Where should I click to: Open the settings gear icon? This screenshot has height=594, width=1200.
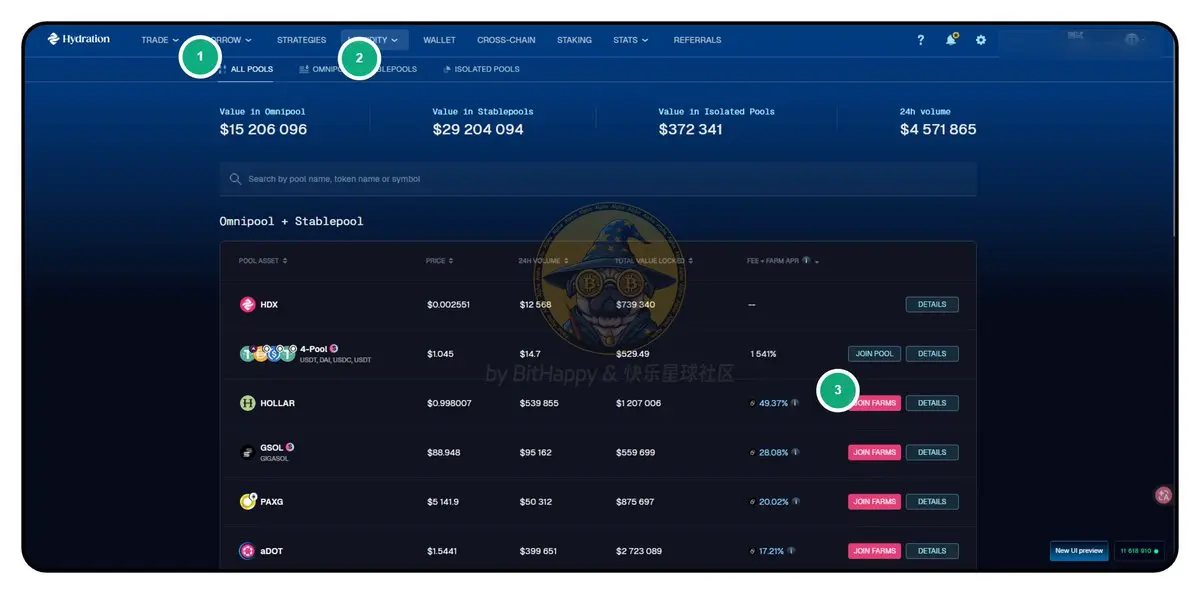pos(981,40)
